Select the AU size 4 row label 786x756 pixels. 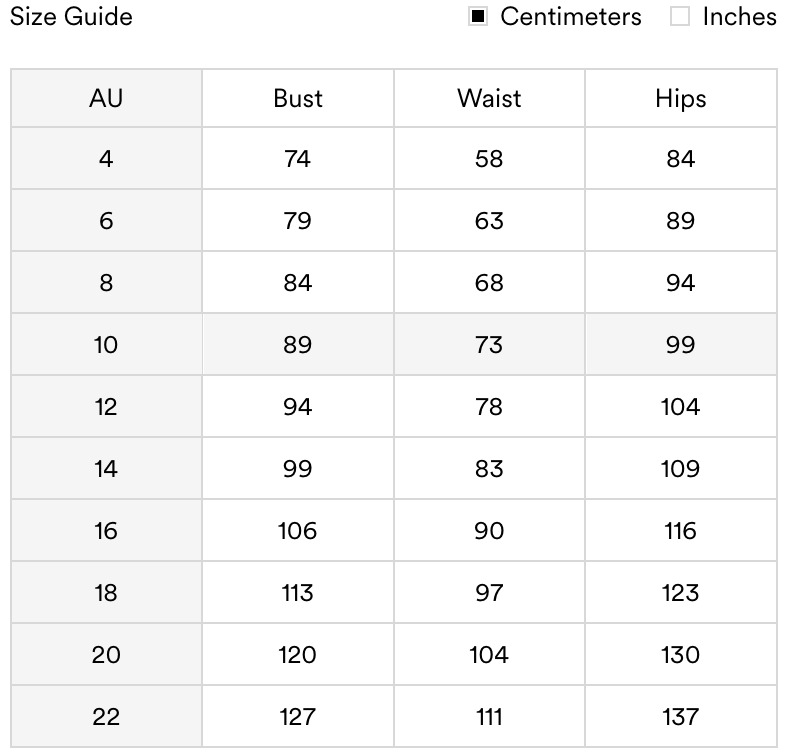(x=106, y=159)
